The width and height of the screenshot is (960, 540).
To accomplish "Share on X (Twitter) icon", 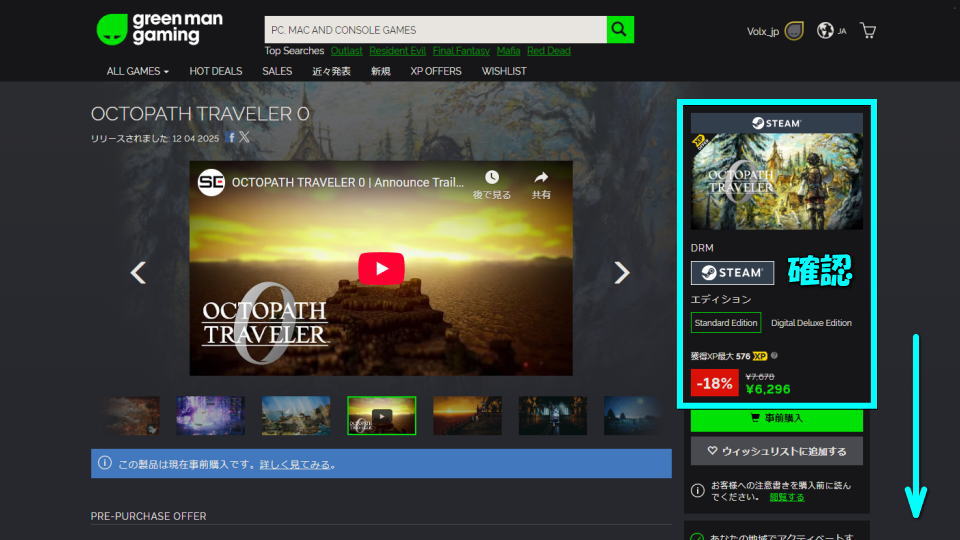I will click(244, 137).
